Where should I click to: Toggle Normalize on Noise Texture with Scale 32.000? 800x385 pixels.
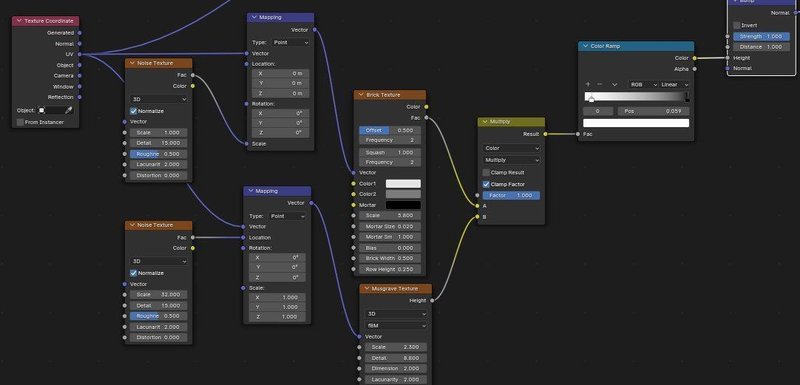[x=134, y=273]
